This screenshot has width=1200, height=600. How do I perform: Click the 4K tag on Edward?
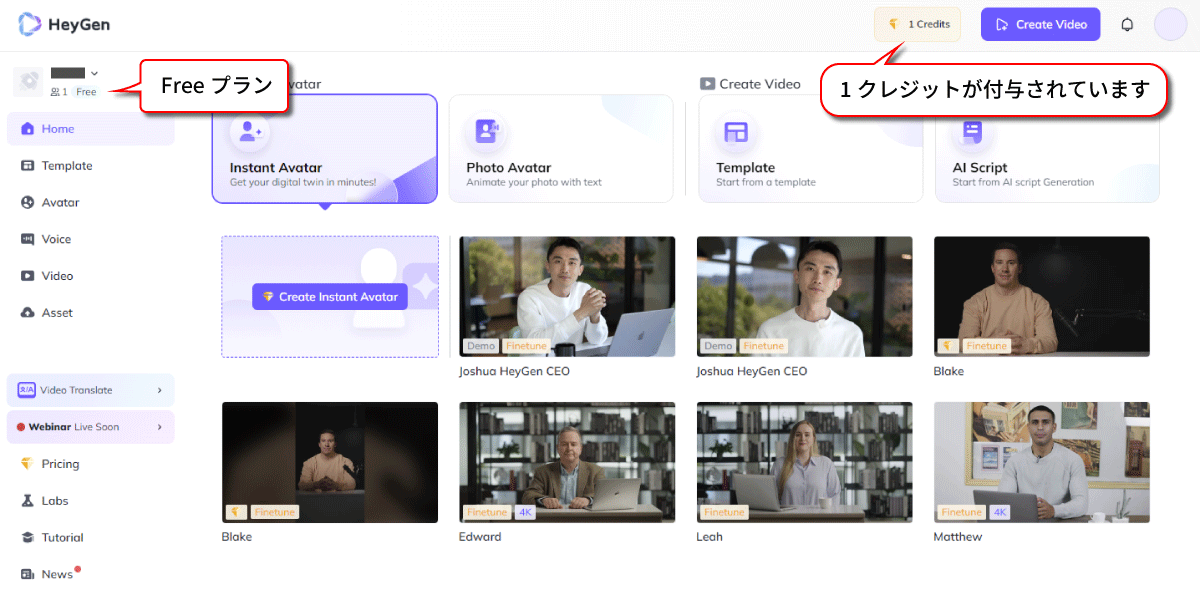[526, 512]
